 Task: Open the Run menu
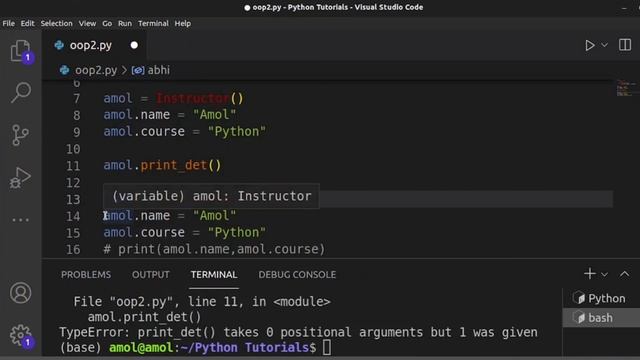(x=125, y=23)
